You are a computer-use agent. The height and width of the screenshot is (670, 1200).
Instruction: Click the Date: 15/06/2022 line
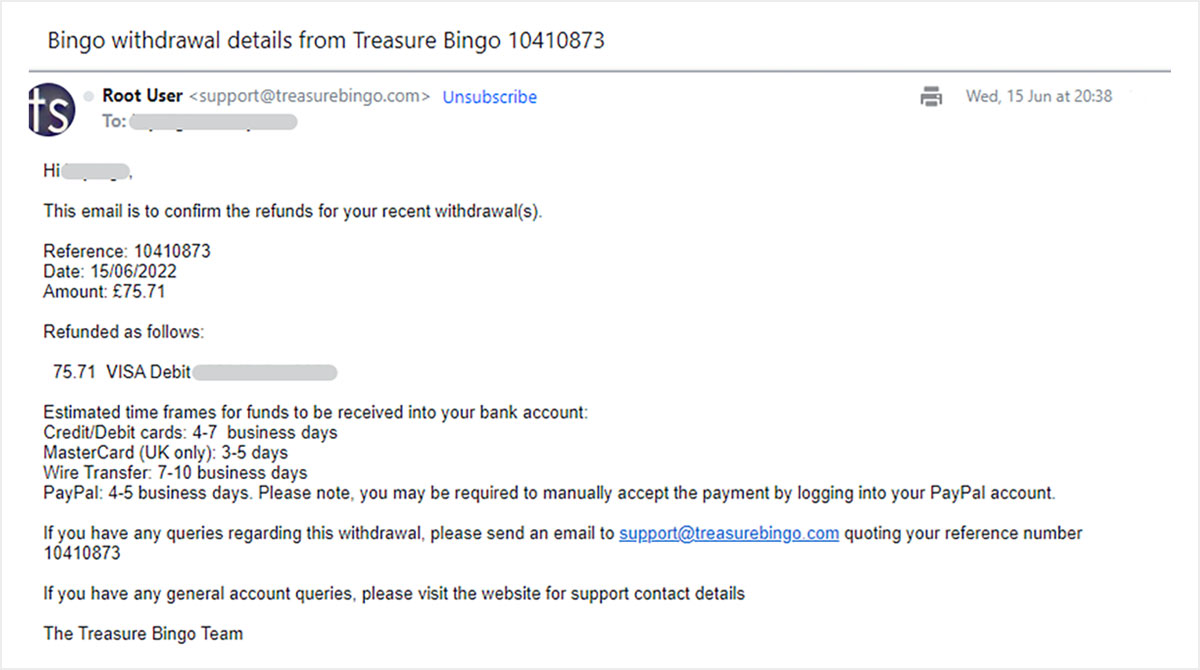point(110,272)
